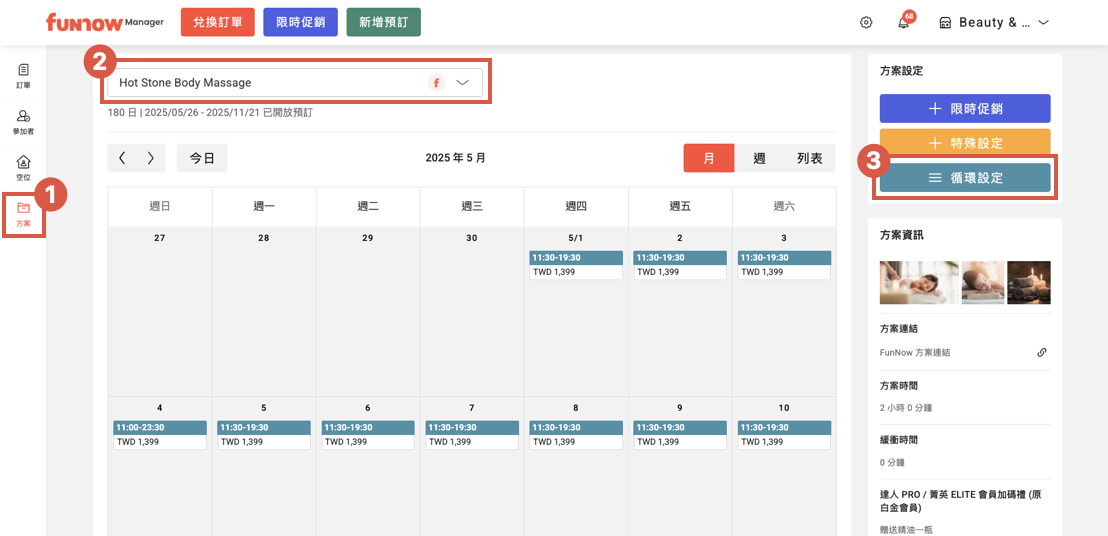Select the 方案 plans sidebar icon
Screen dimensions: 1108x536
[23, 213]
